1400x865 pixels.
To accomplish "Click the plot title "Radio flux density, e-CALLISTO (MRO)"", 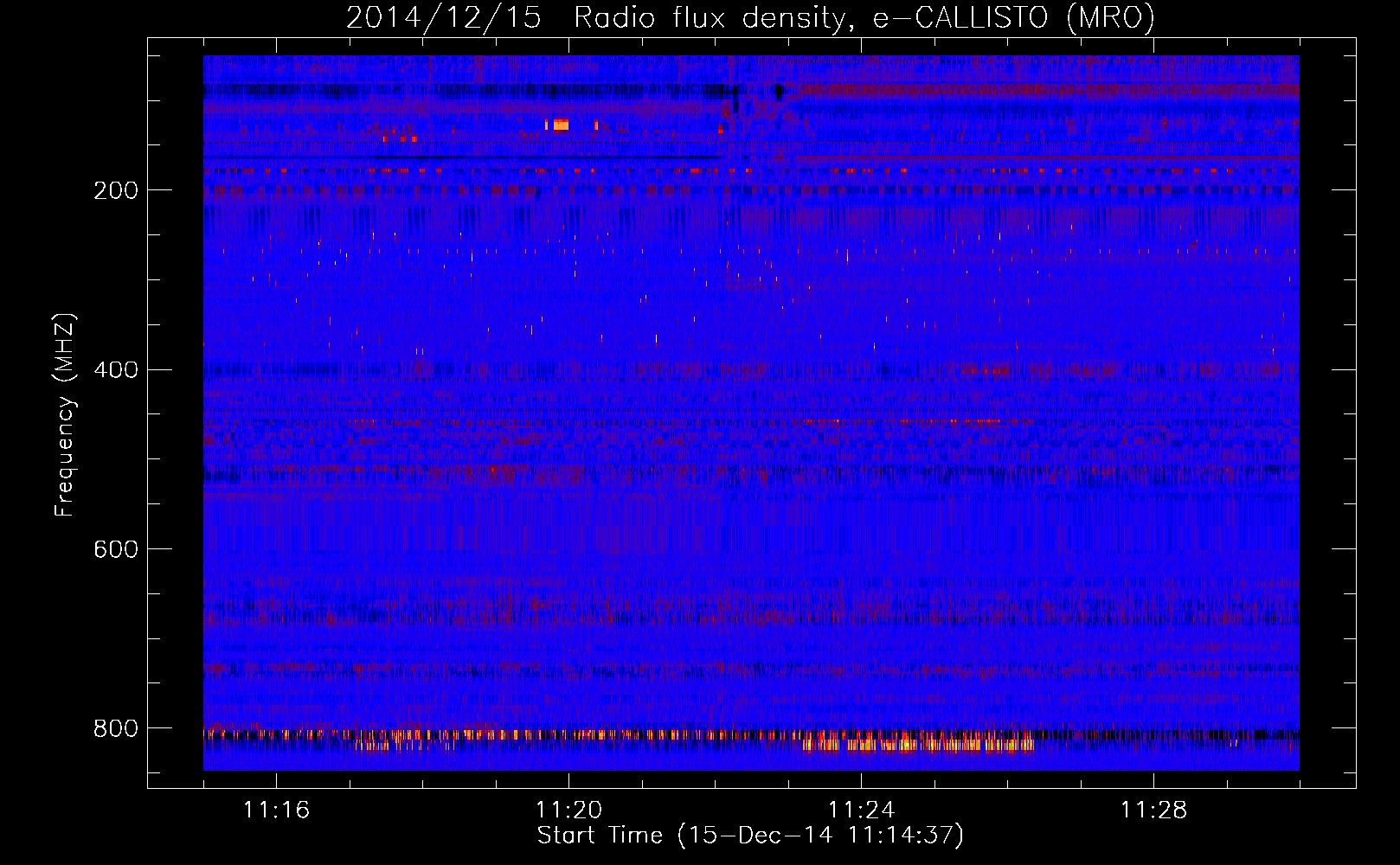I will tap(864, 17).
